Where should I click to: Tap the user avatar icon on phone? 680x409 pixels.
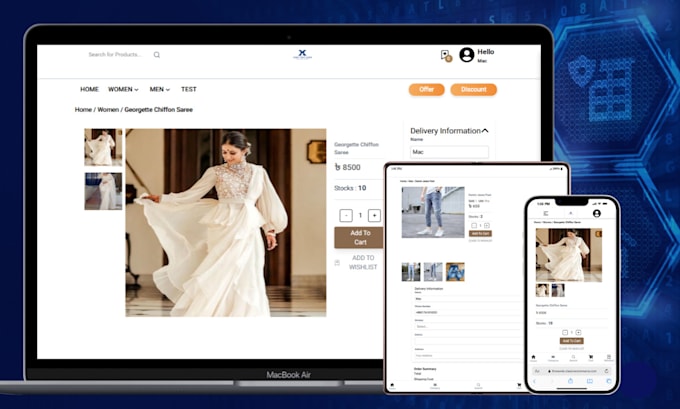click(597, 213)
